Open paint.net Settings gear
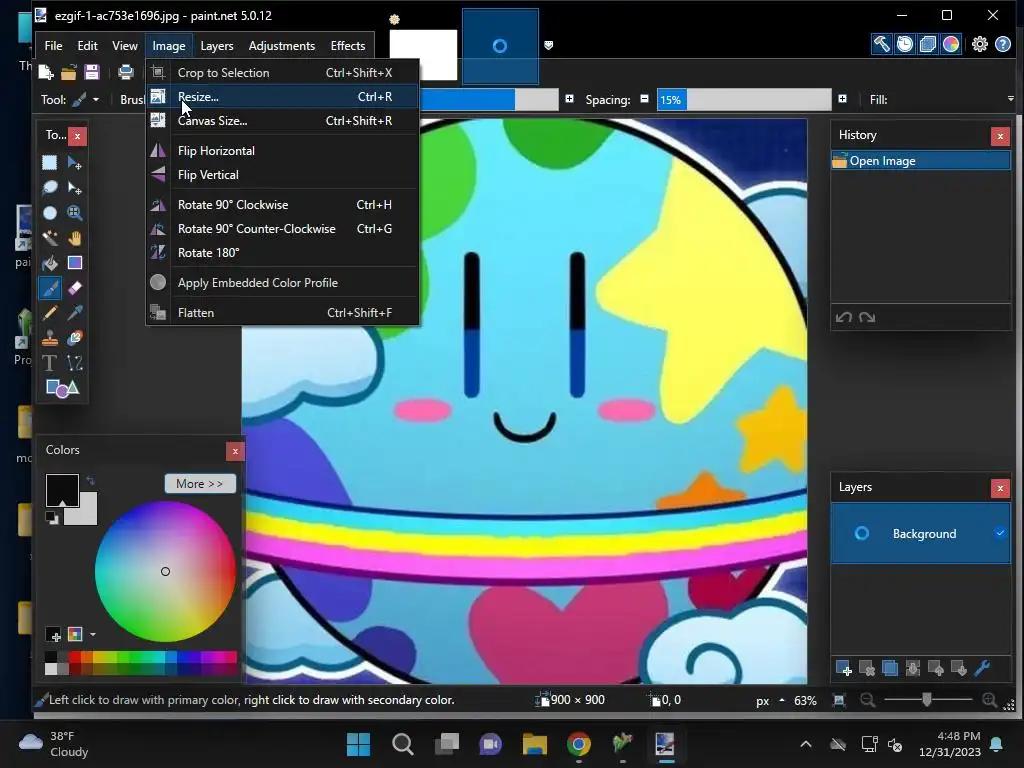 (x=980, y=44)
